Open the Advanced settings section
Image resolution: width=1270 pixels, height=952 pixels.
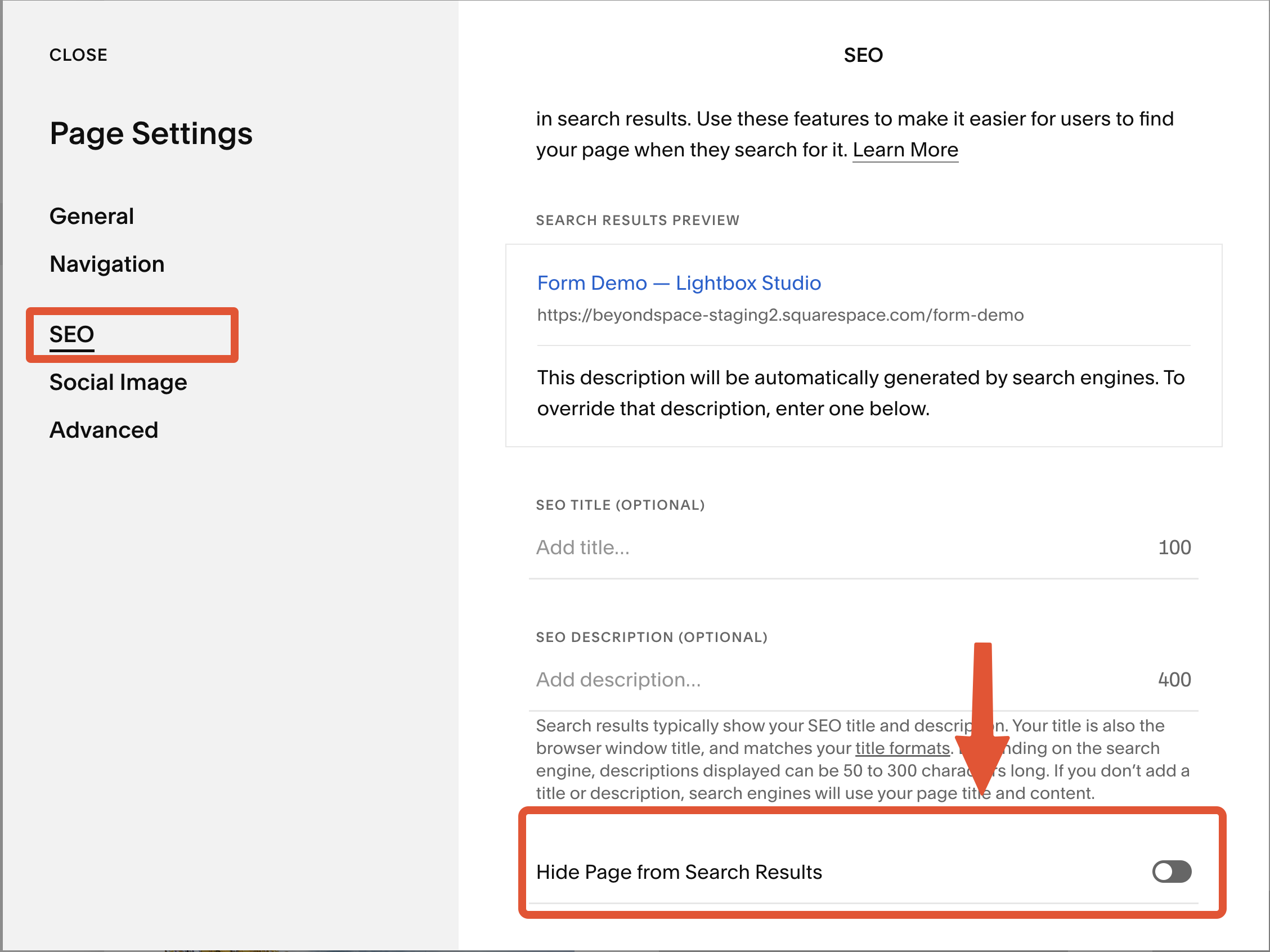point(104,429)
